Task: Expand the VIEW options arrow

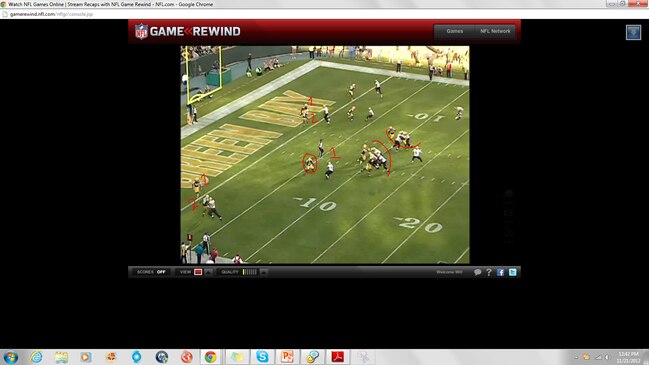Action: (x=208, y=272)
